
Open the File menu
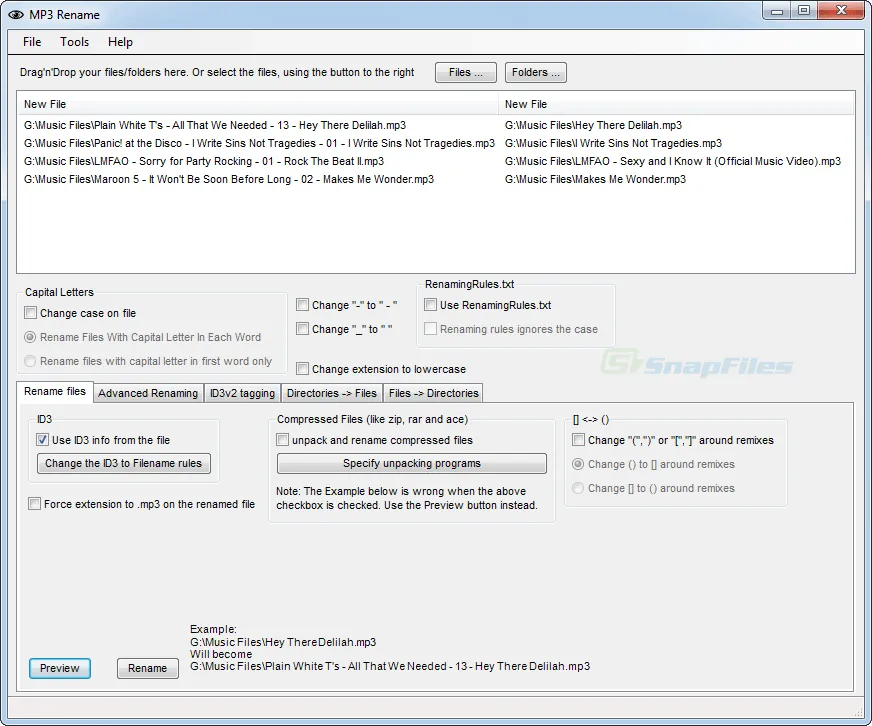[x=32, y=42]
